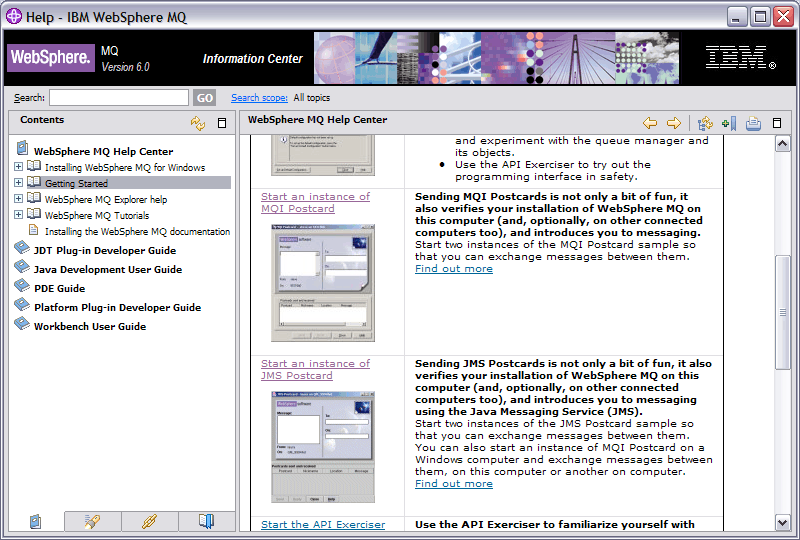The width and height of the screenshot is (800, 540).
Task: Select the Getting Started topic
Action: click(77, 183)
